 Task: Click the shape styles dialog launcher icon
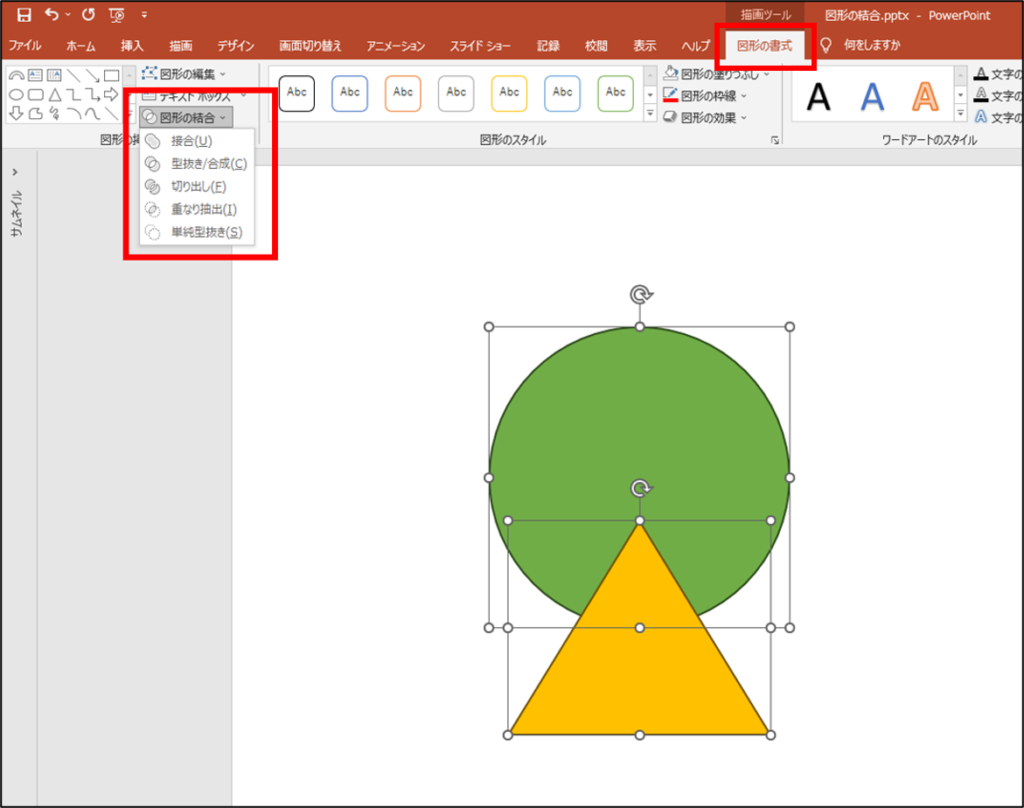(x=775, y=141)
